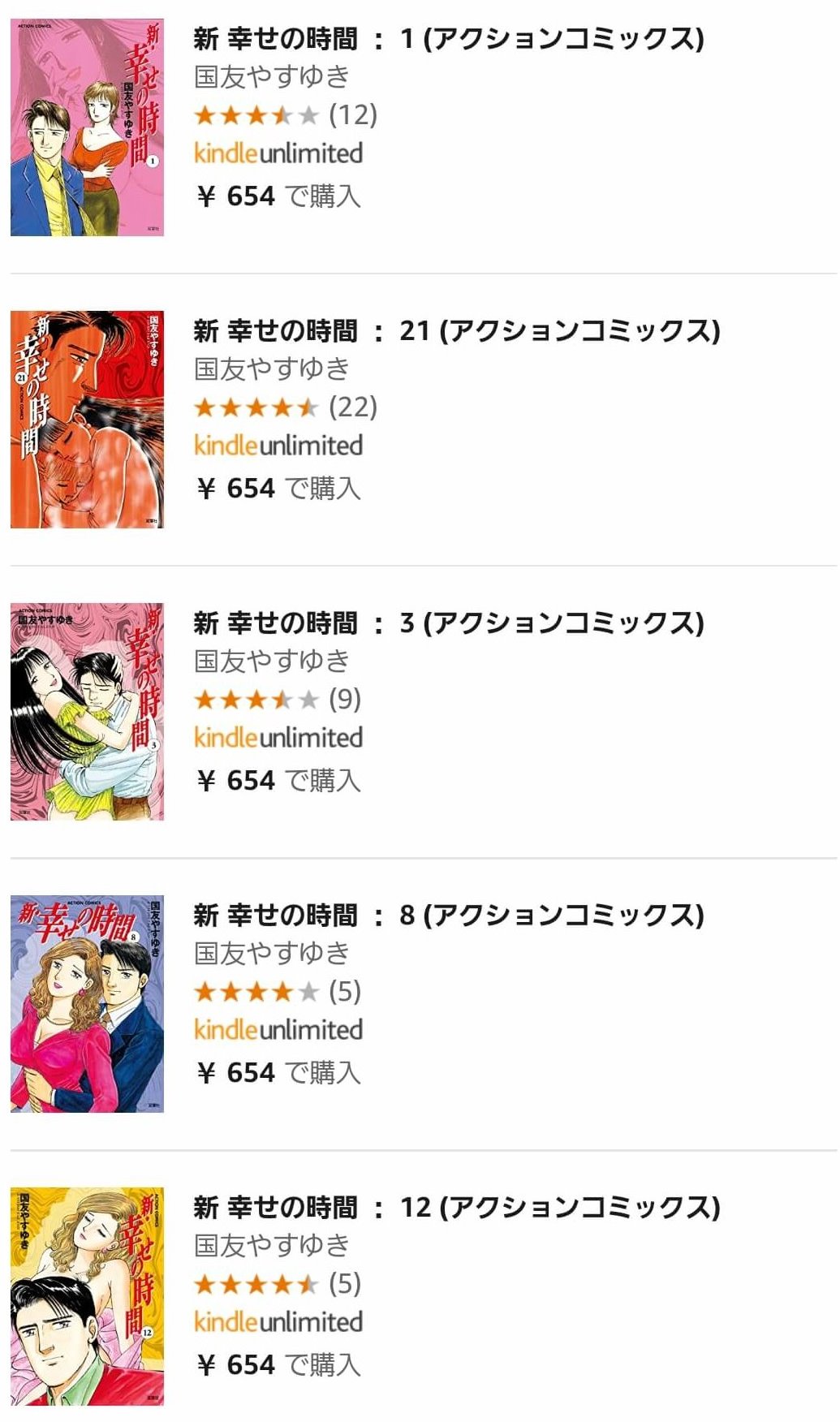Click ¥654 で購入 for volume 12

[278, 1365]
